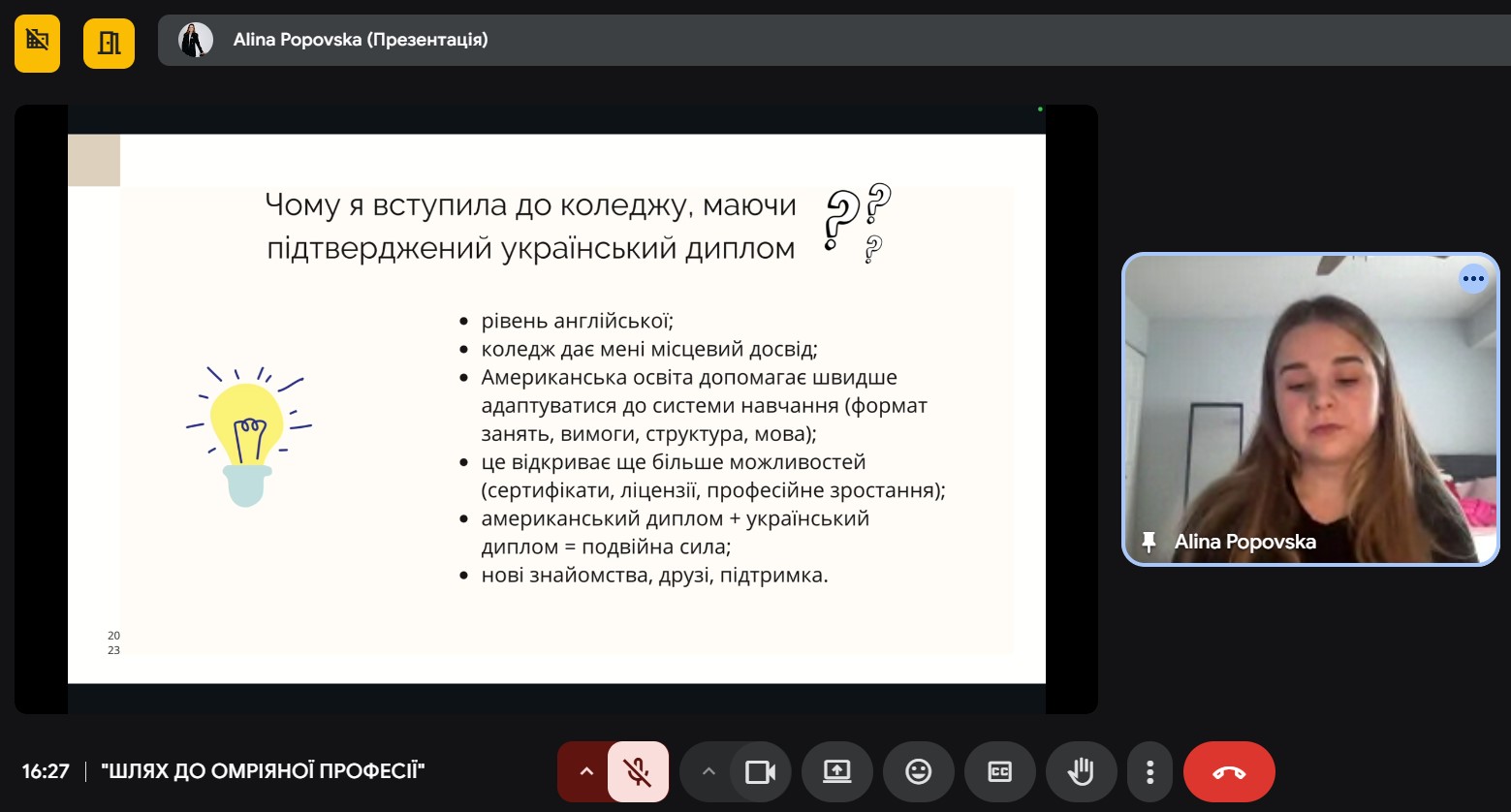Click Alina Popovska's video tile
This screenshot has height=812, width=1511.
1310,409
